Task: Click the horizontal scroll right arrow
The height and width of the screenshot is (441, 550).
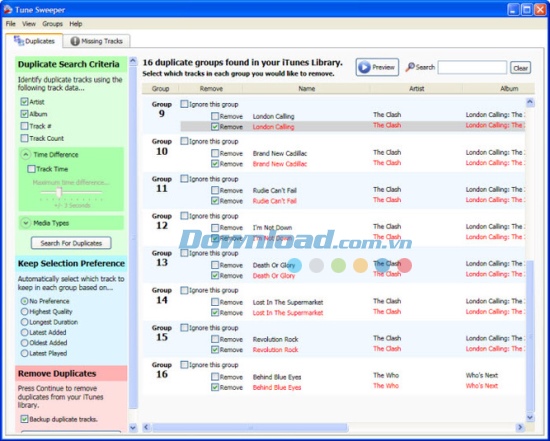Action: point(520,427)
